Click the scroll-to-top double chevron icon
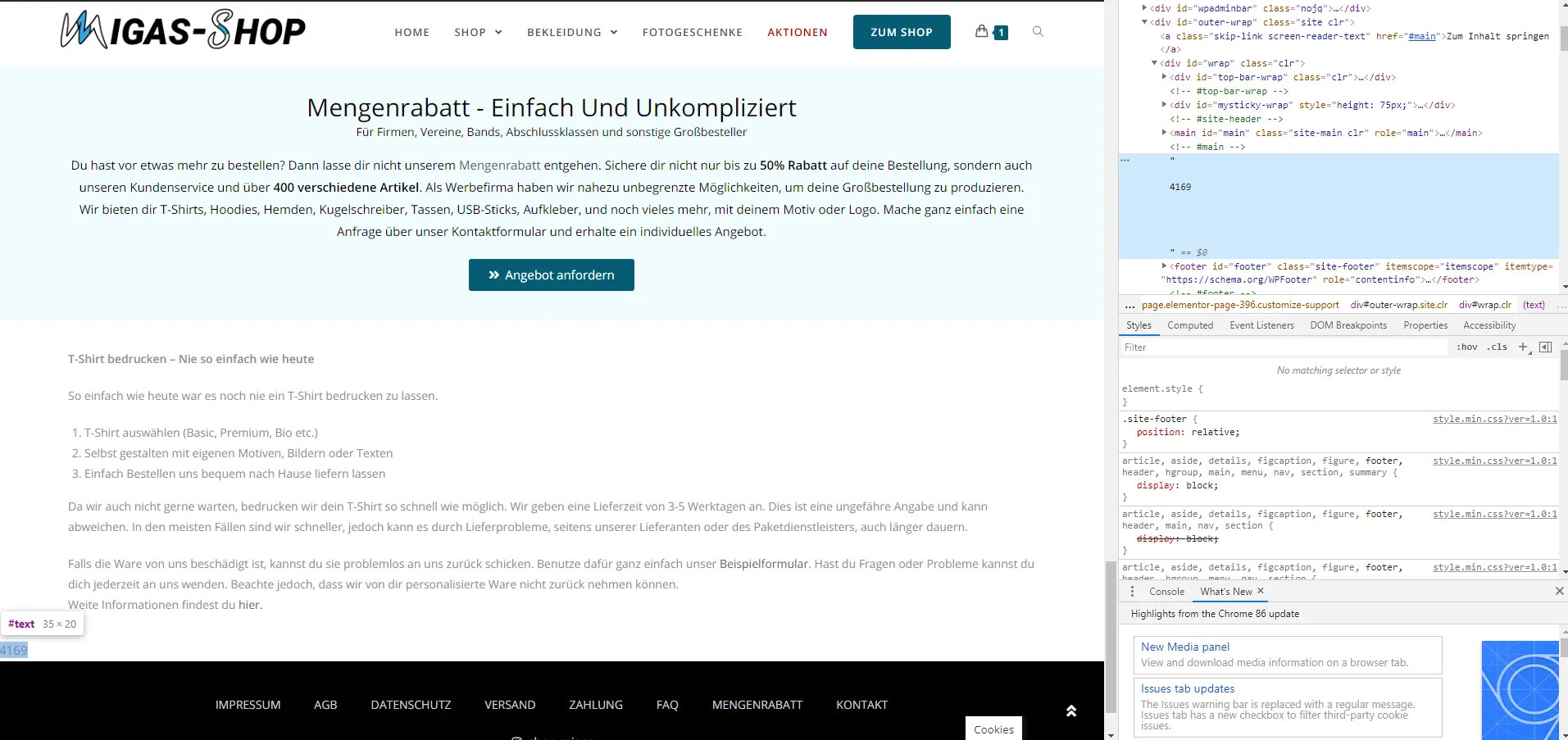Viewport: 1568px width, 740px height. click(1070, 711)
